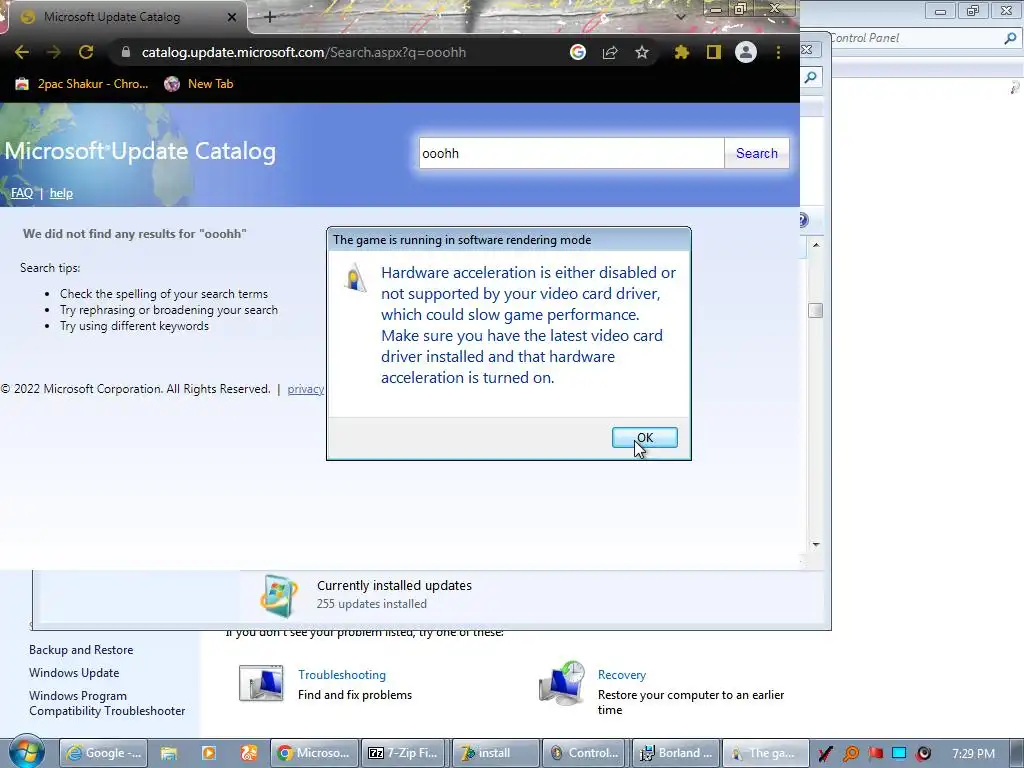
Task: Click the address bar URL
Action: (x=304, y=52)
